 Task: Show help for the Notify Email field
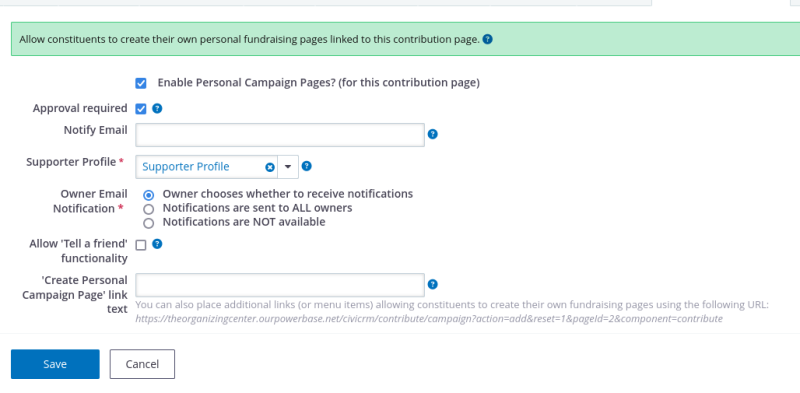click(433, 134)
